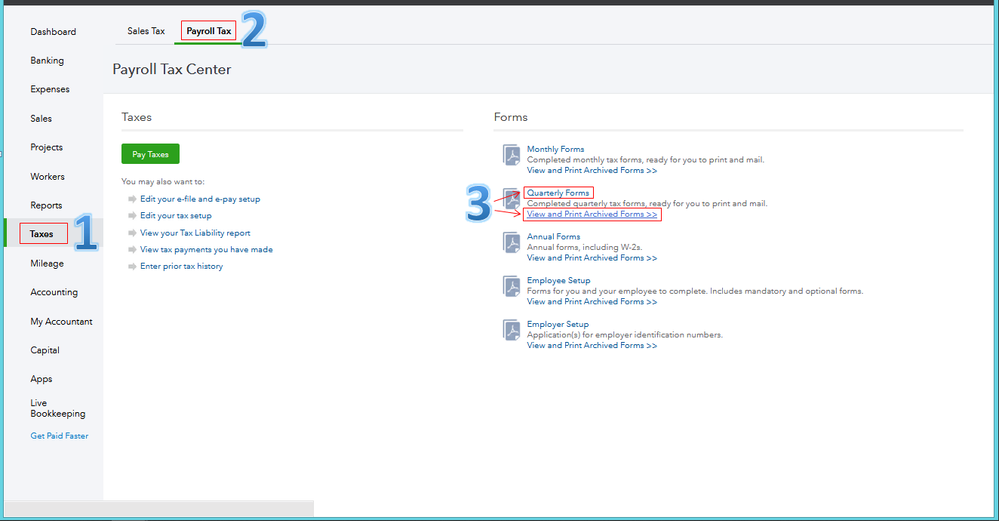Select Taxes in the left menu
The height and width of the screenshot is (521, 999).
(x=41, y=234)
